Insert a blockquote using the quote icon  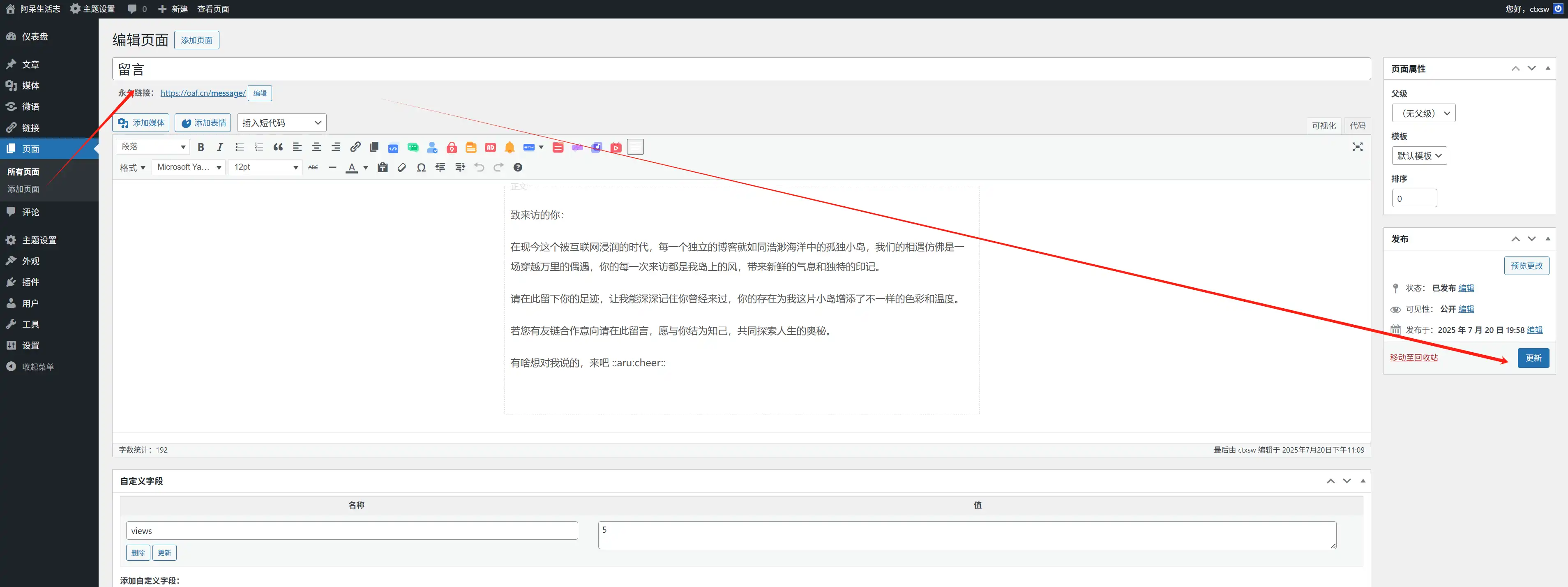coord(278,147)
